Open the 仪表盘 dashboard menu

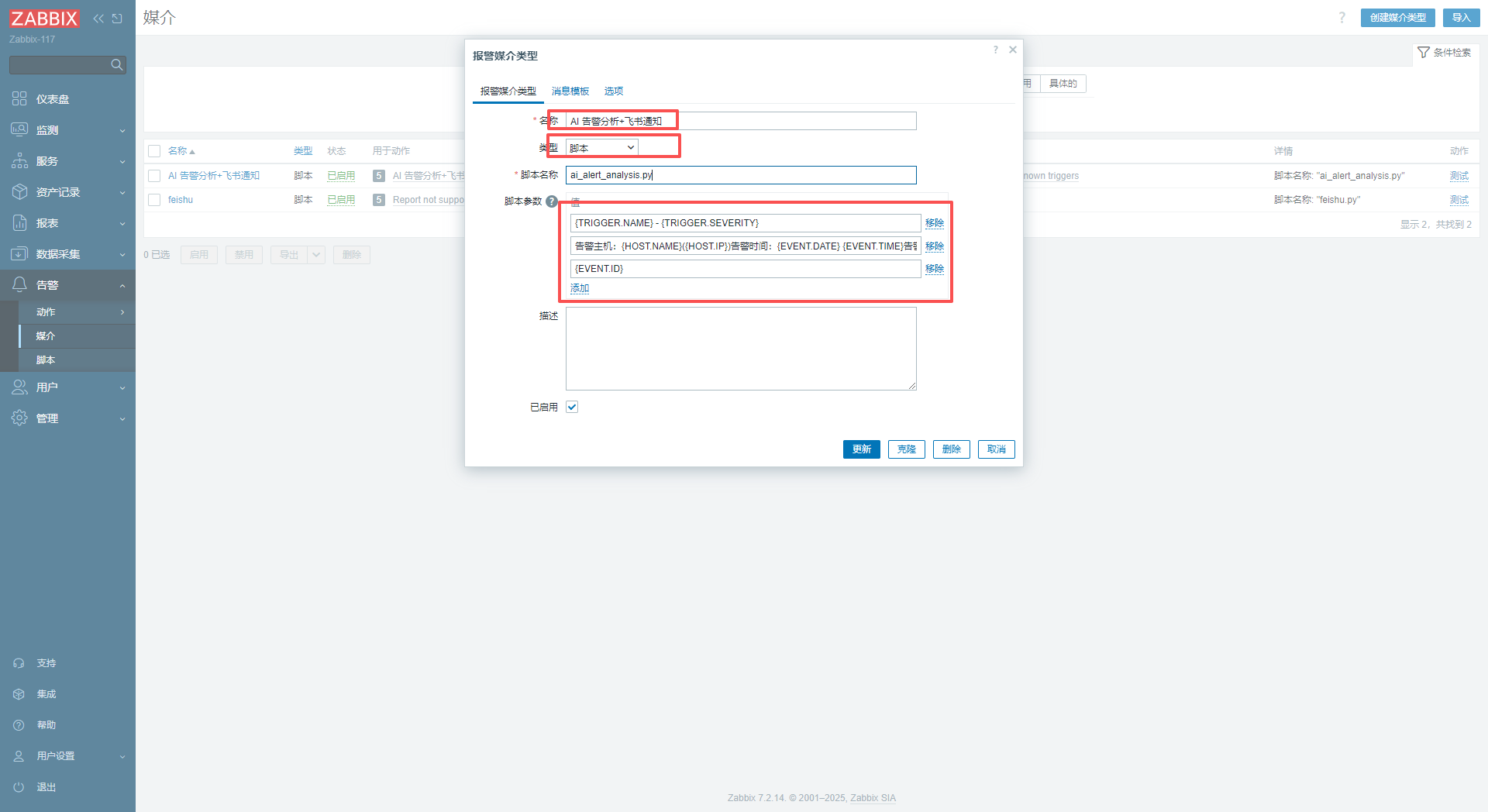tap(67, 99)
